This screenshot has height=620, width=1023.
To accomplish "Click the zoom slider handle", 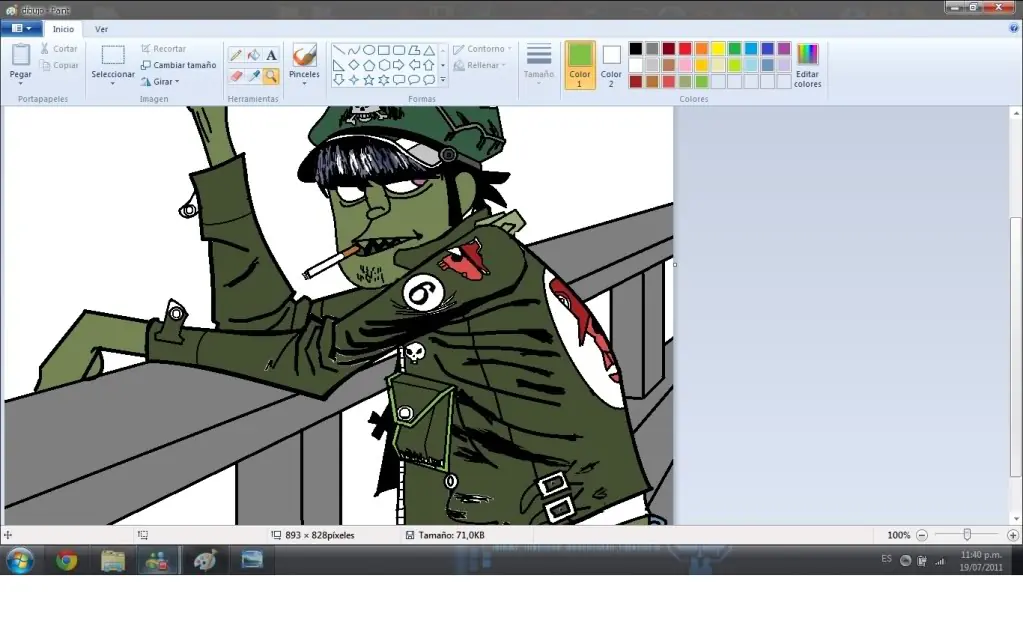I will pos(967,535).
